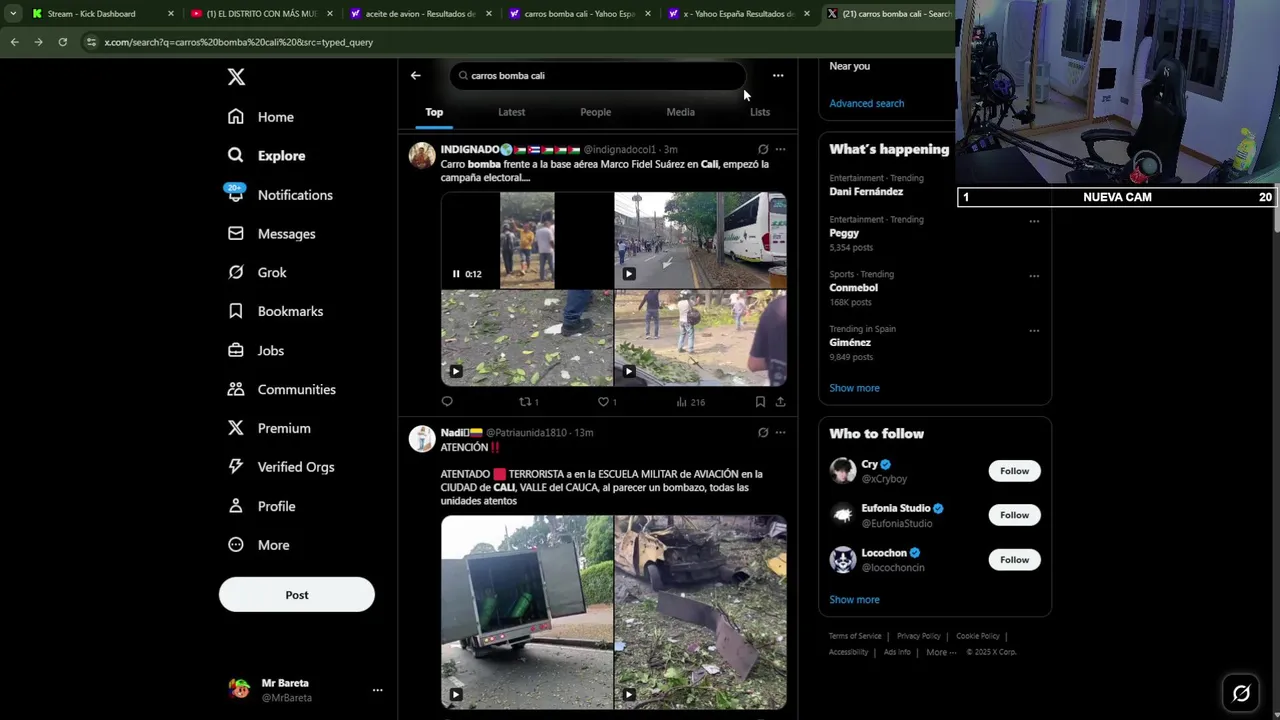Click Grok icon on Nadi post
The height and width of the screenshot is (720, 1280).
[763, 432]
